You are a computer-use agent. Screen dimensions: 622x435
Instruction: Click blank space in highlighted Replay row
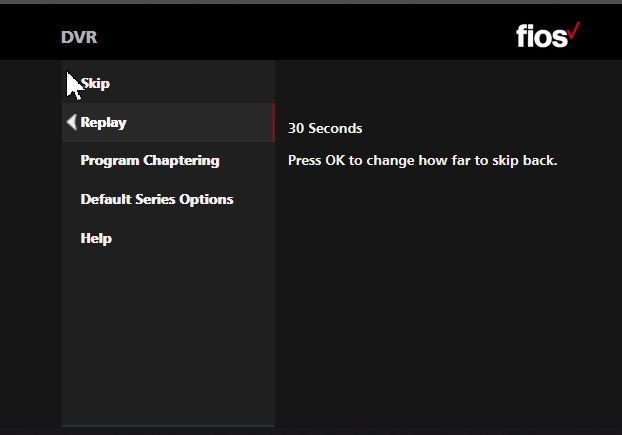coord(198,123)
